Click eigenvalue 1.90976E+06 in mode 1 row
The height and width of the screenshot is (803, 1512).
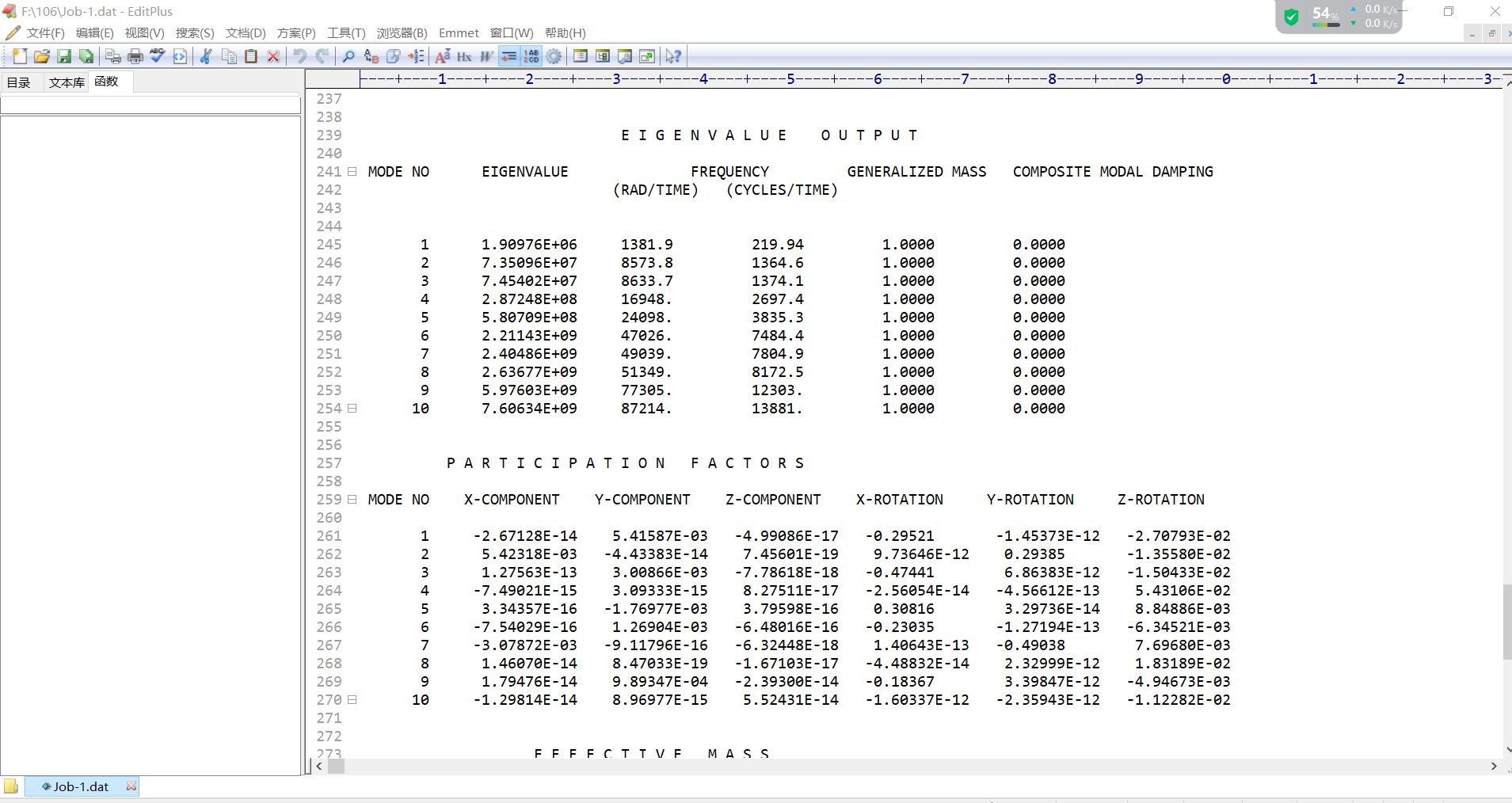coord(529,245)
